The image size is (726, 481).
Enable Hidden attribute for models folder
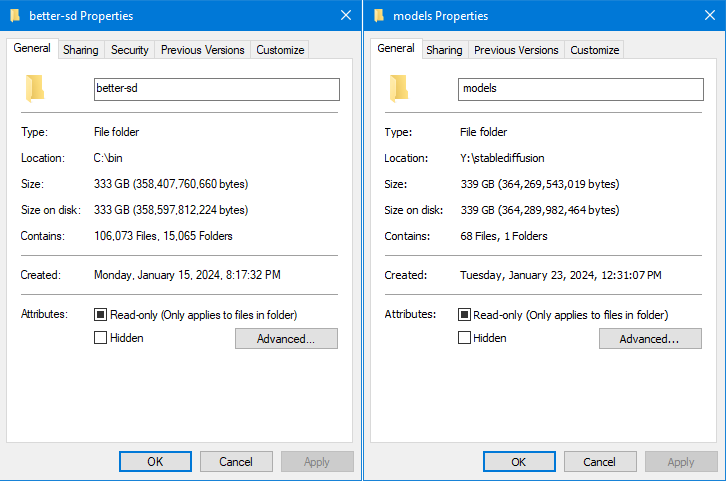464,338
